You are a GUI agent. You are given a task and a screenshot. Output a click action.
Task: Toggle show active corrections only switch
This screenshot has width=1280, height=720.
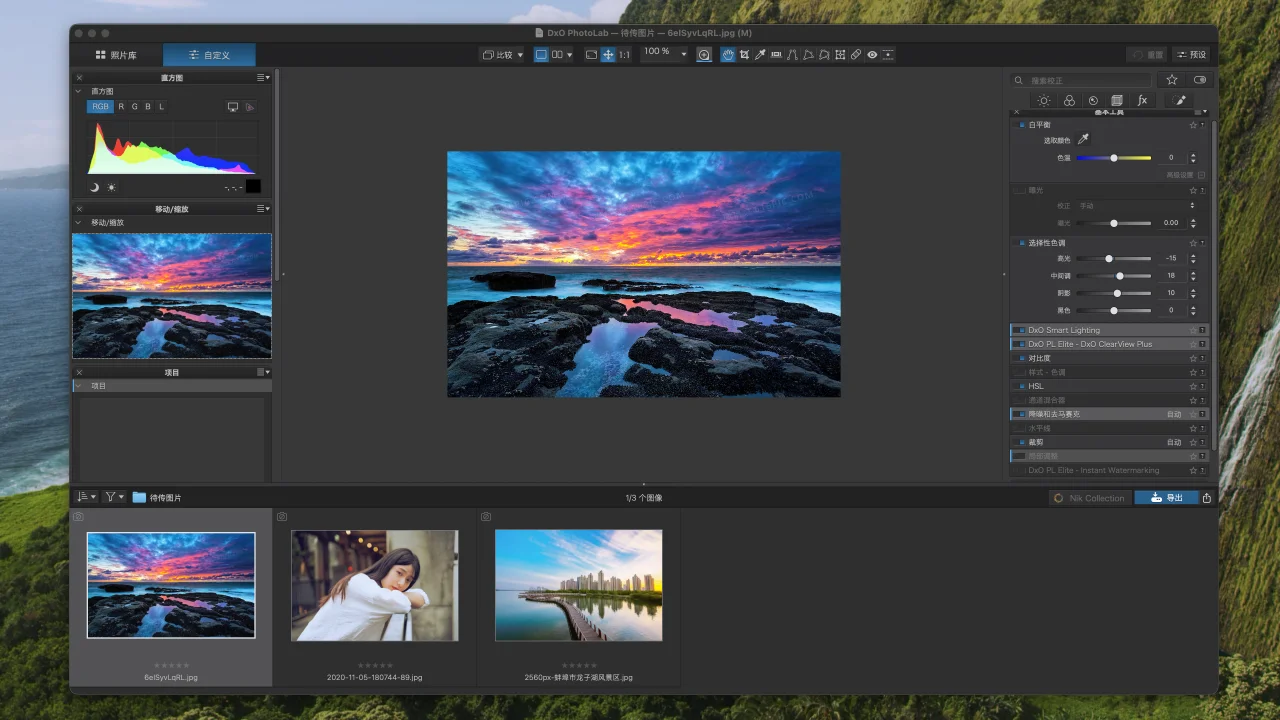(1200, 80)
